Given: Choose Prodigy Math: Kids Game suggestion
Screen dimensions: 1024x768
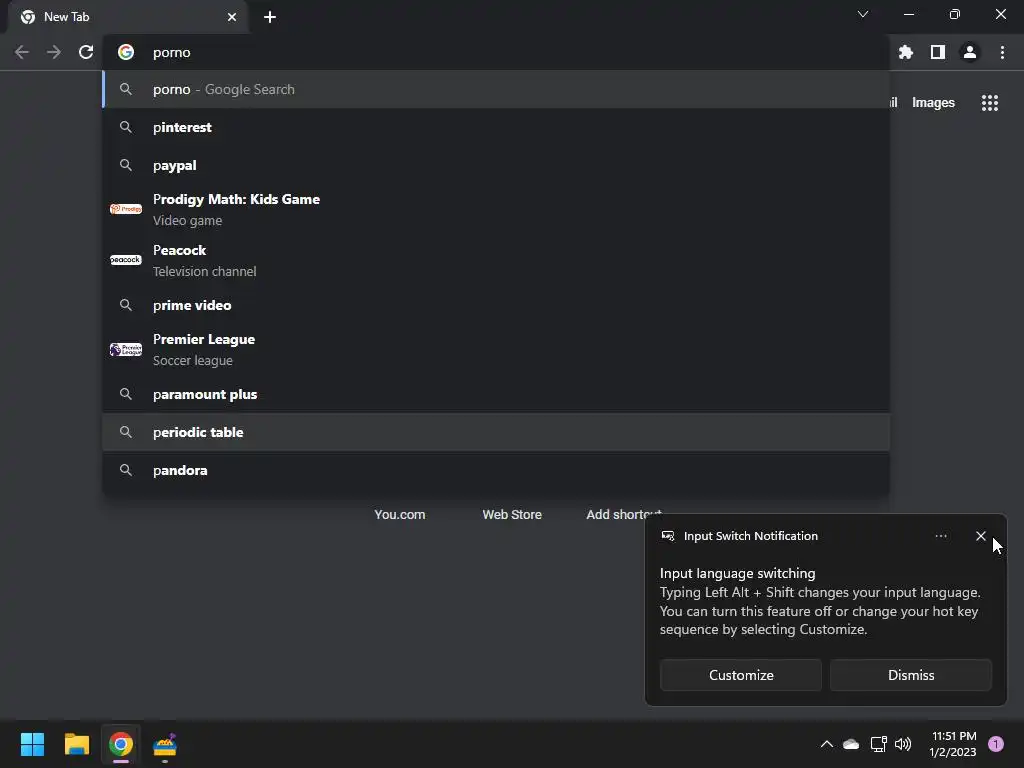Looking at the screenshot, I should (x=496, y=210).
